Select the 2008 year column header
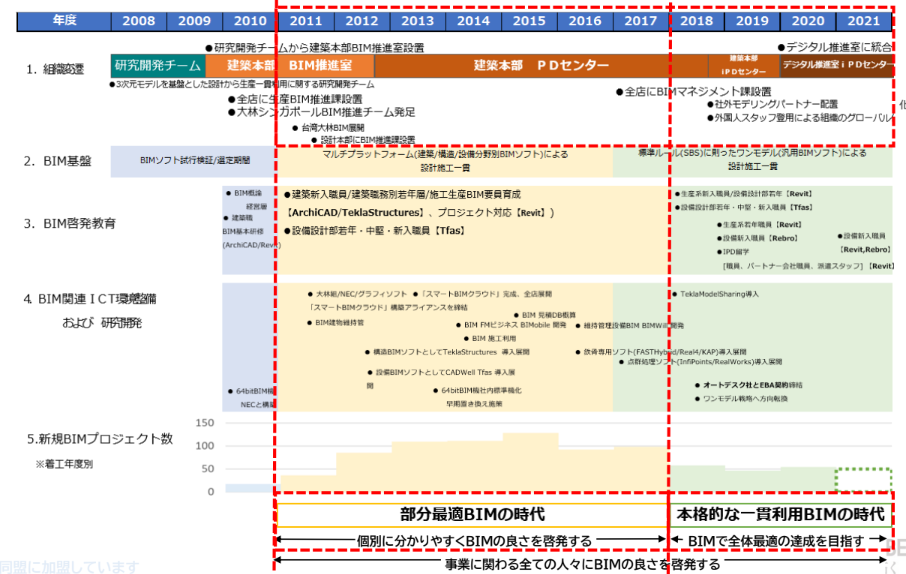 [139, 21]
